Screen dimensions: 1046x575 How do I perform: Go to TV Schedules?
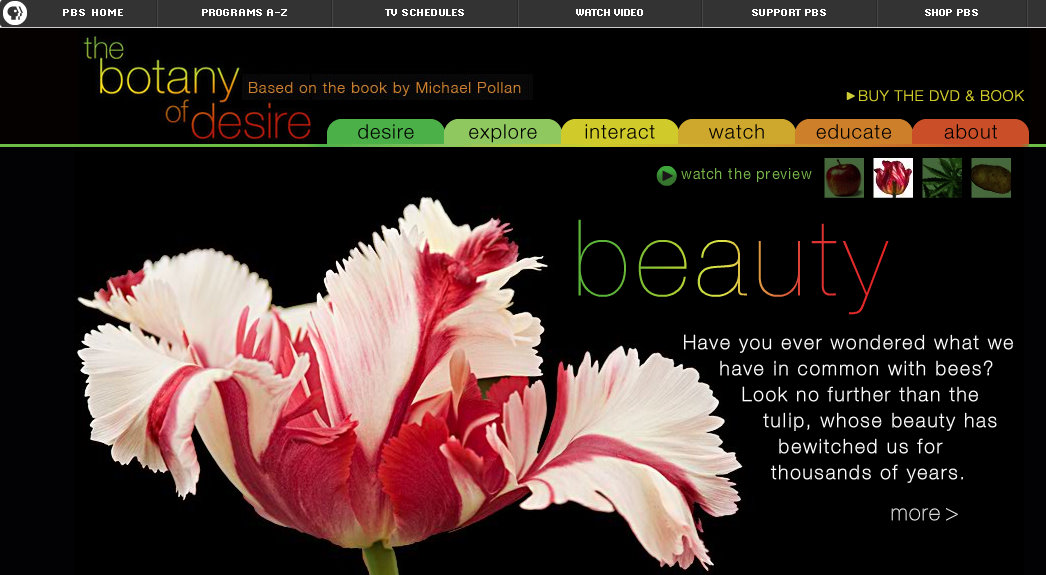[424, 13]
